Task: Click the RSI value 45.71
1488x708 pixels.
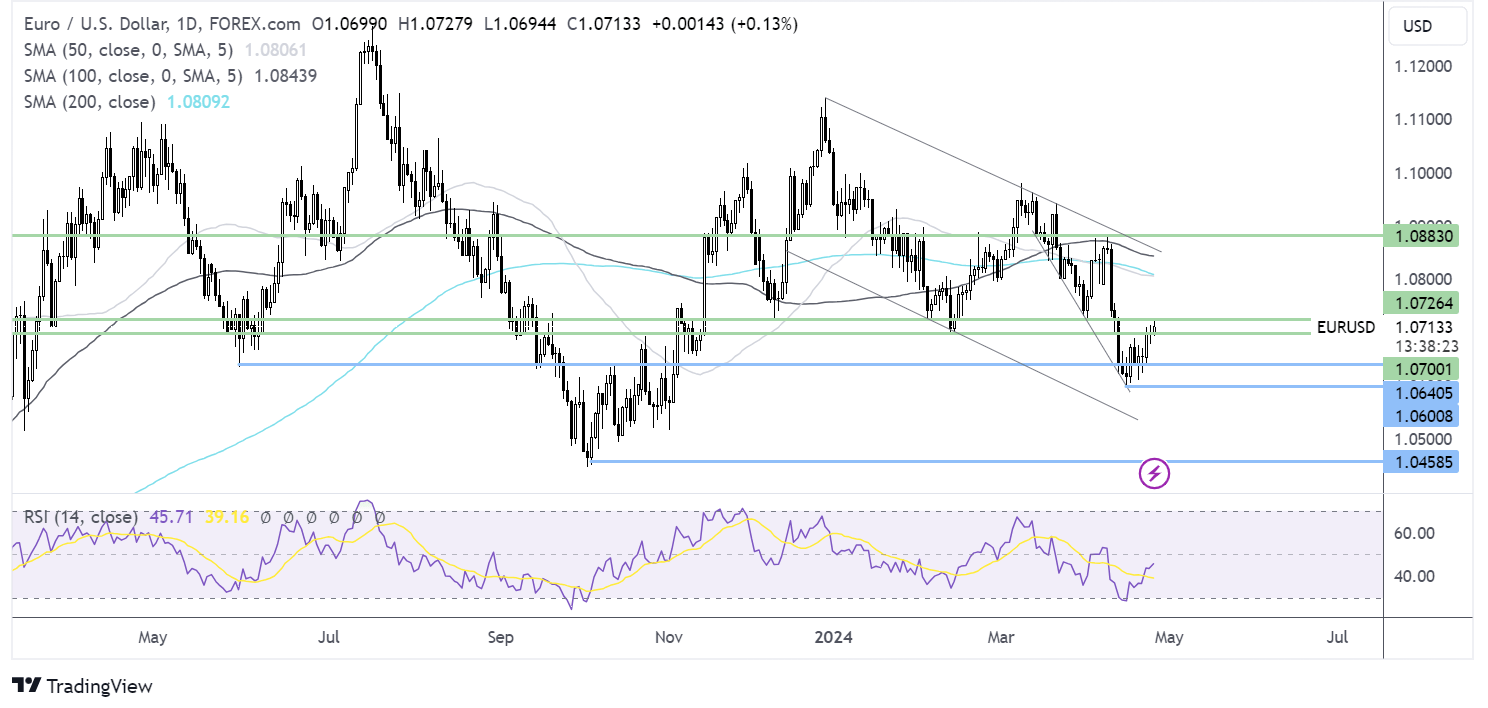Action: tap(172, 517)
